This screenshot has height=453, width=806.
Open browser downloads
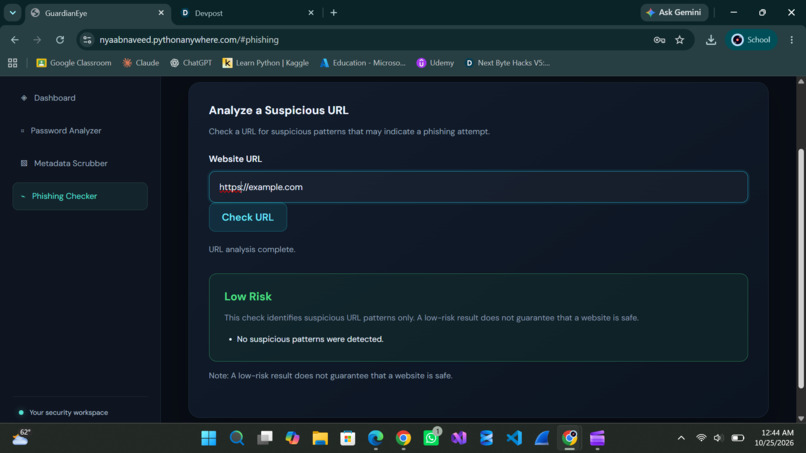point(711,40)
